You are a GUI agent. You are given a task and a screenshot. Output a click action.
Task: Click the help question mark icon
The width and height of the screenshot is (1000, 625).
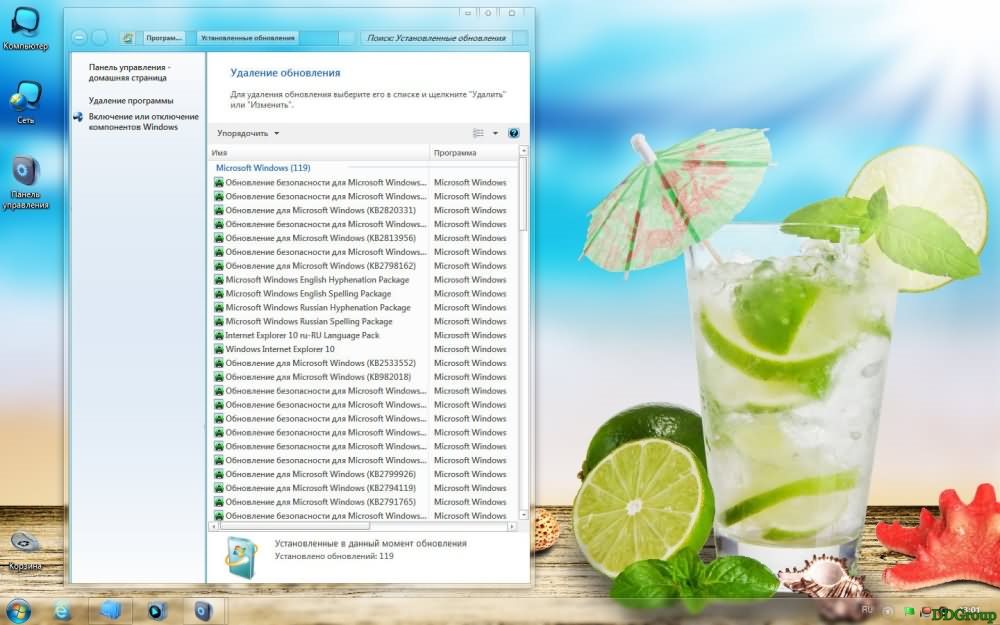pos(514,133)
